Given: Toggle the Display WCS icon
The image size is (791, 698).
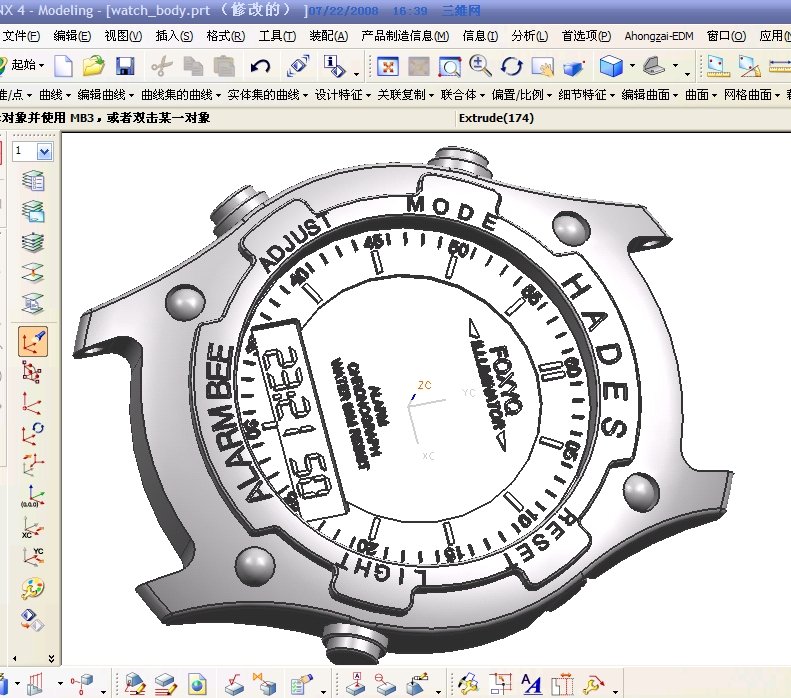Looking at the screenshot, I should pos(33,341).
